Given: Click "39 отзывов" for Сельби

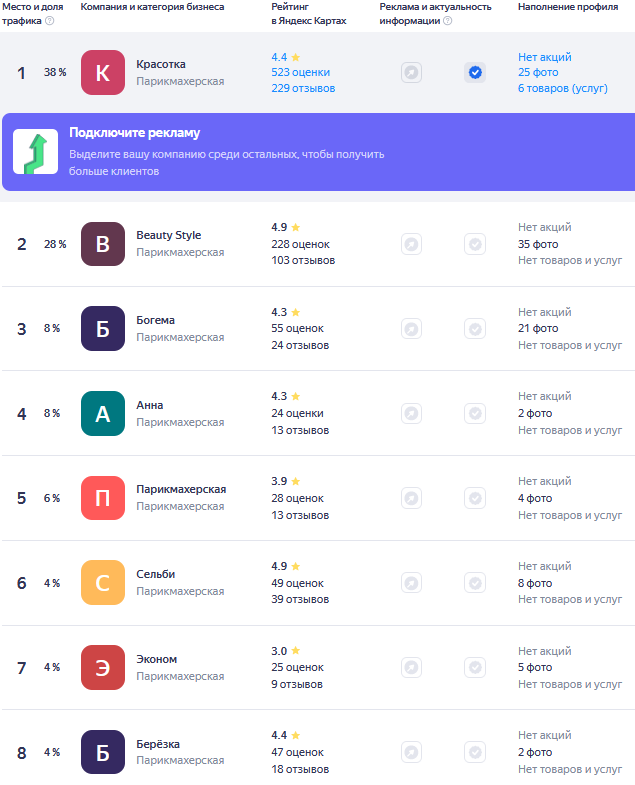Looking at the screenshot, I should [x=300, y=599].
